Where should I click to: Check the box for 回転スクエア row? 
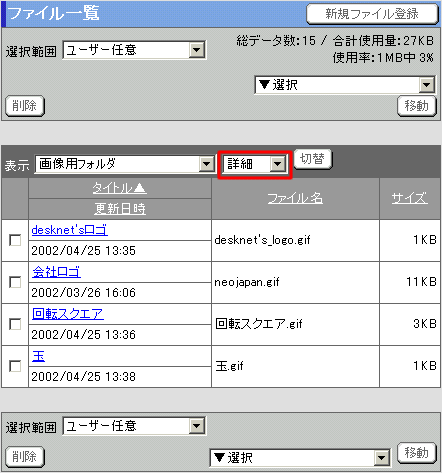pyautogui.click(x=15, y=324)
